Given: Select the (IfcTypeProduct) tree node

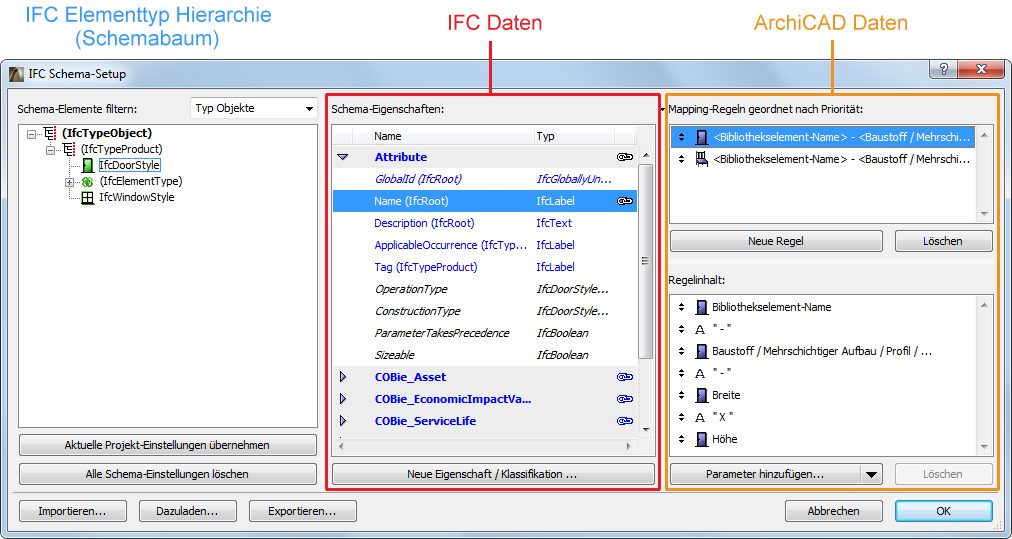Looking at the screenshot, I should (x=121, y=149).
